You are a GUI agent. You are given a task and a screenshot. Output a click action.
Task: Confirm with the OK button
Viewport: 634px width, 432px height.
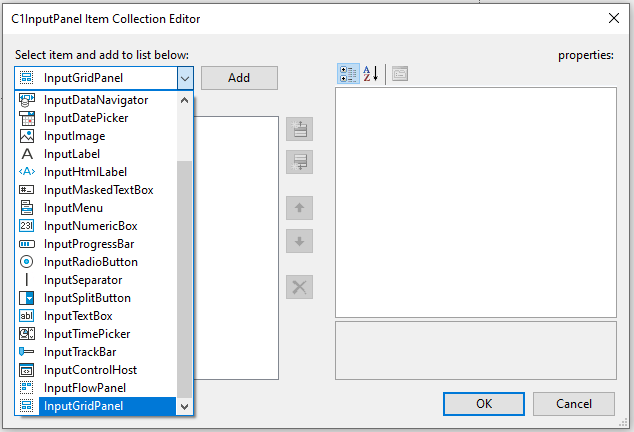pos(484,404)
